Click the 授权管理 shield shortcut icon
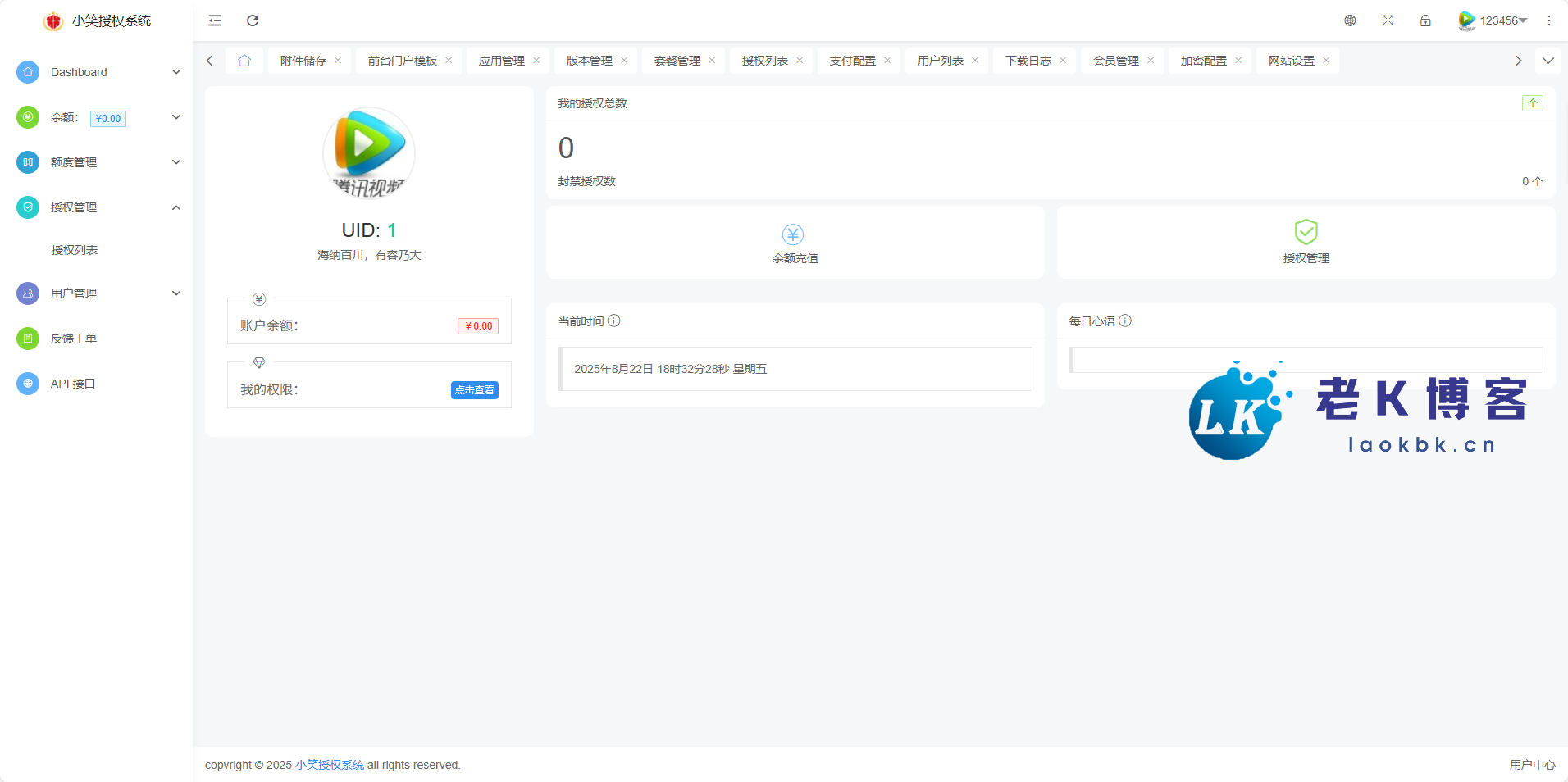Viewport: 1568px width, 782px height. point(1306,232)
